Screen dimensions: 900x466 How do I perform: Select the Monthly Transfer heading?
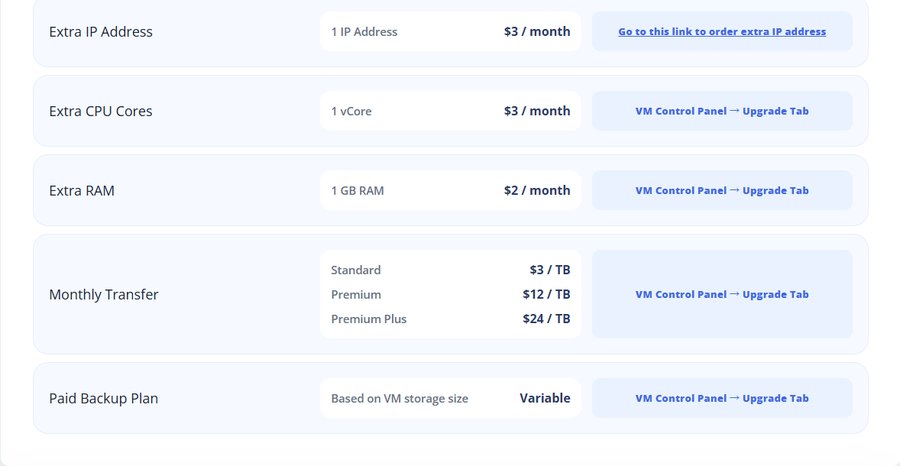(104, 294)
